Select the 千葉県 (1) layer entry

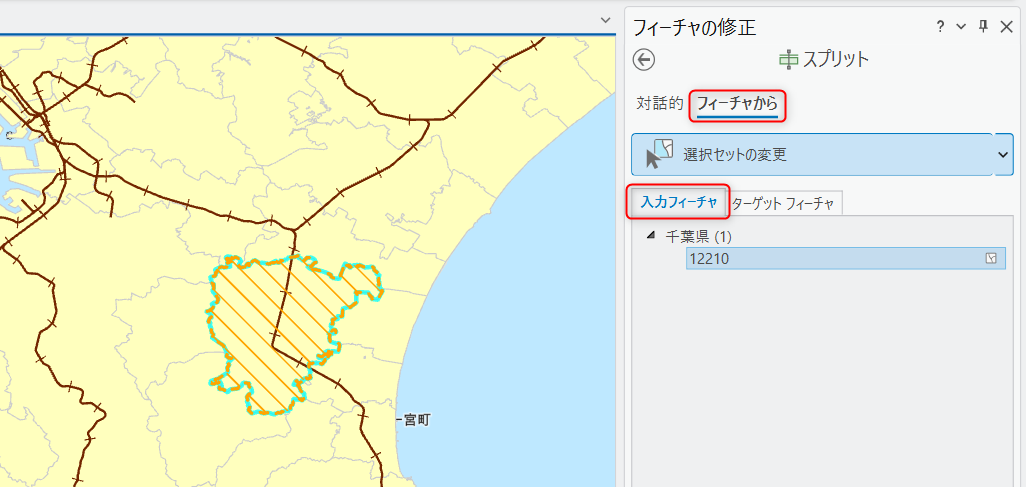pyautogui.click(x=700, y=236)
